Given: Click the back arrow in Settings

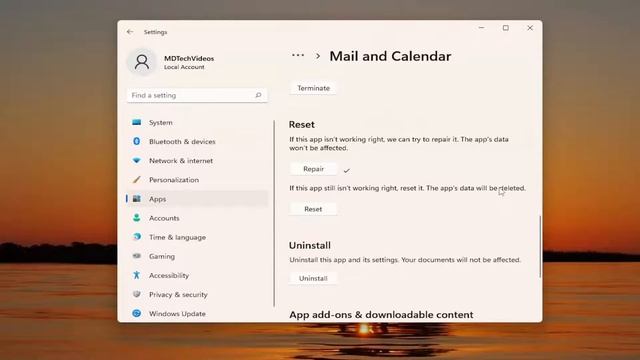Looking at the screenshot, I should click(x=130, y=31).
